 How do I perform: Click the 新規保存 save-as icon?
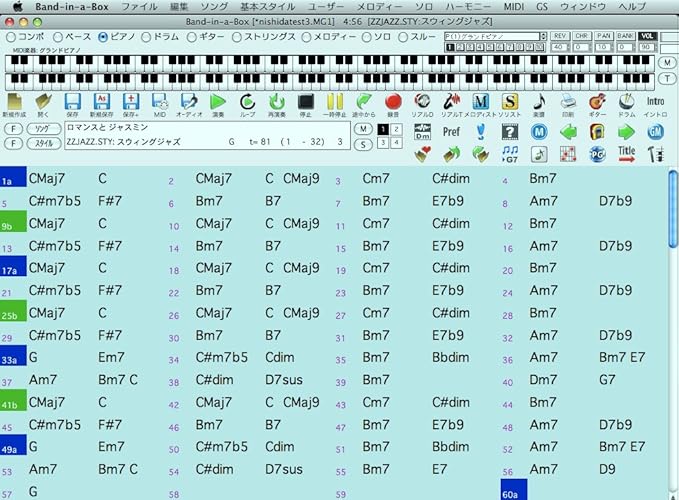[101, 105]
